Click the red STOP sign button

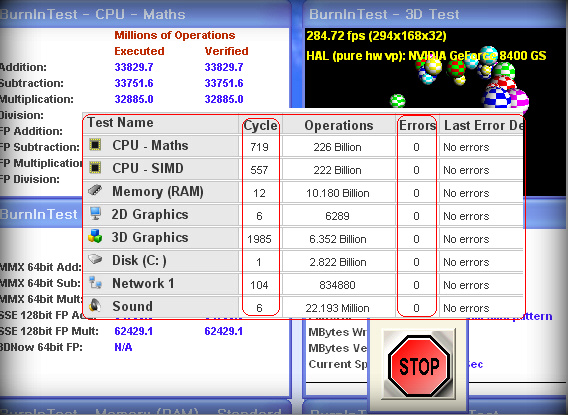pos(419,366)
